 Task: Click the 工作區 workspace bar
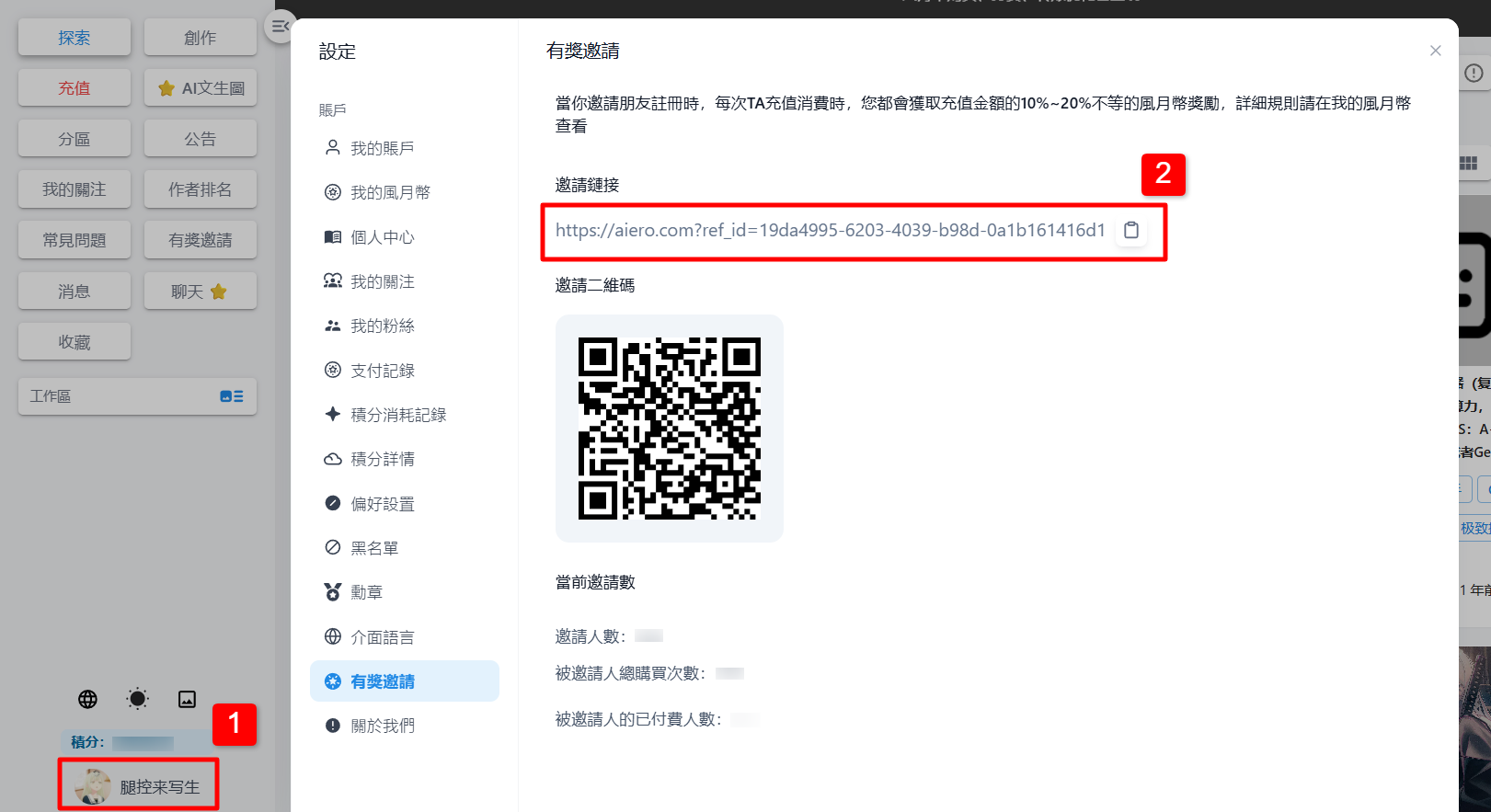[x=137, y=396]
